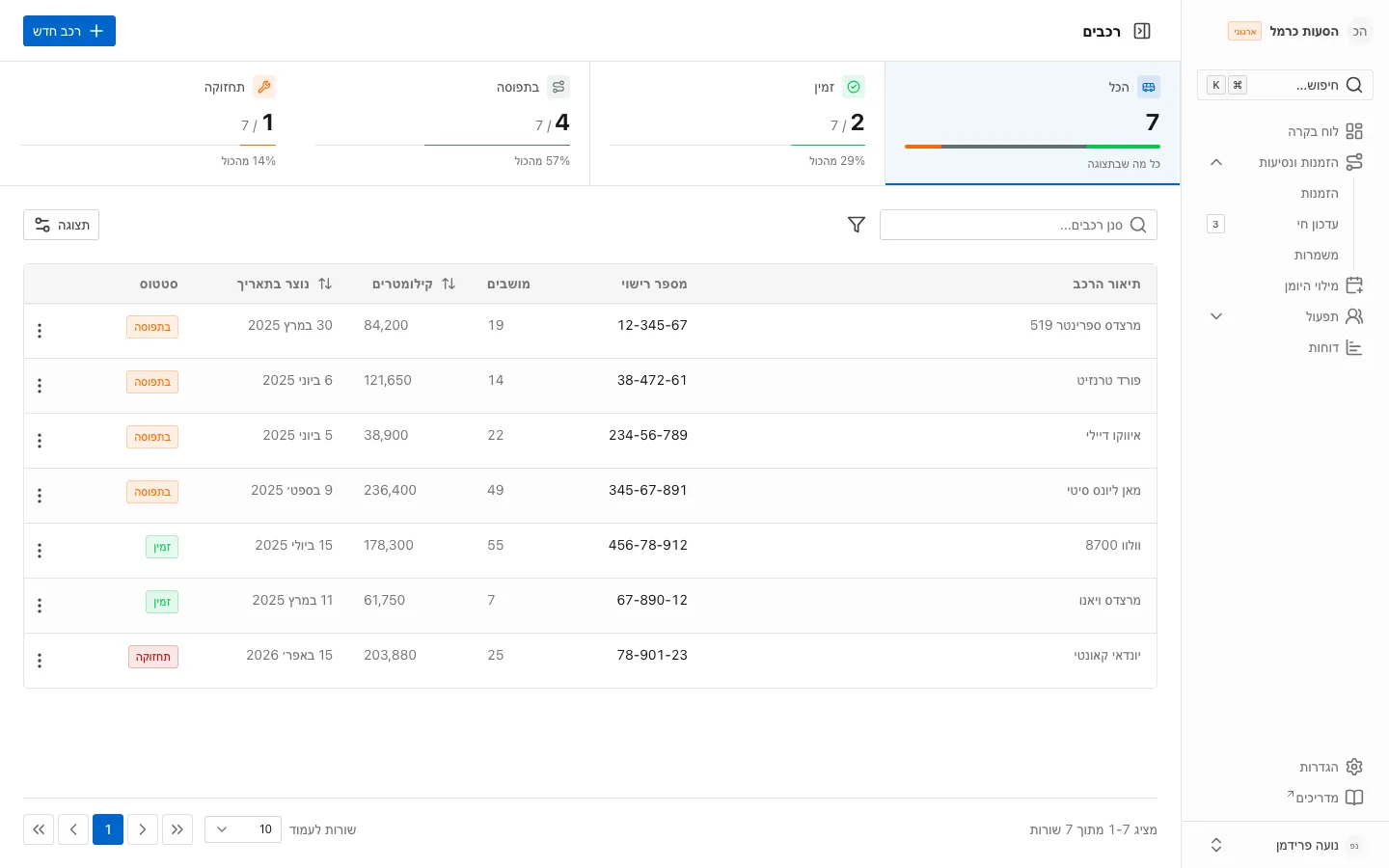
Task: Open row actions for מרצדס ספרינטר 519
Action: point(40,331)
